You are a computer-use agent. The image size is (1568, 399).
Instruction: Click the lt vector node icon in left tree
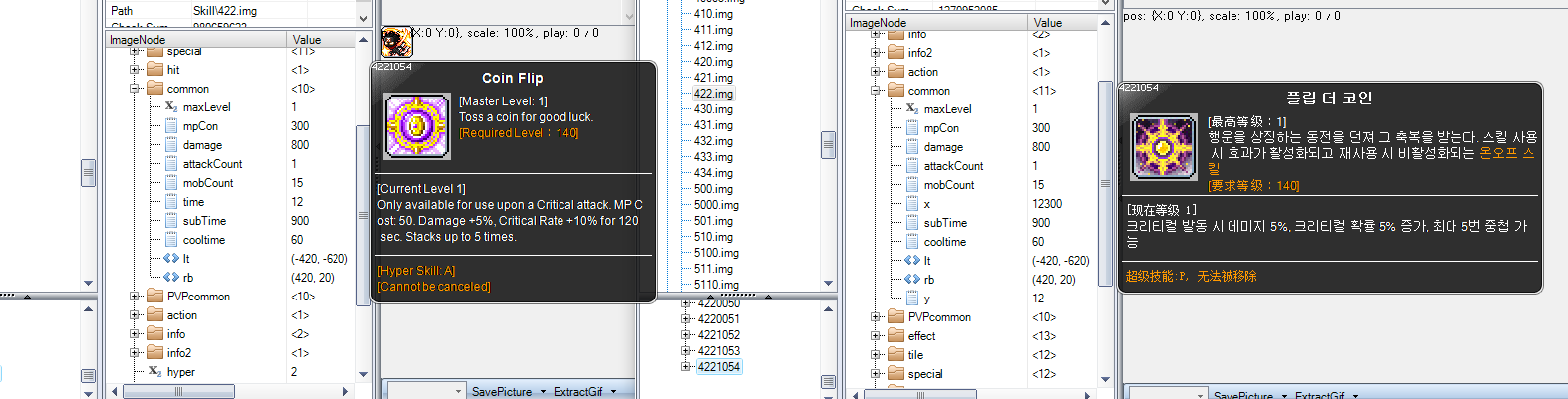[x=171, y=259]
